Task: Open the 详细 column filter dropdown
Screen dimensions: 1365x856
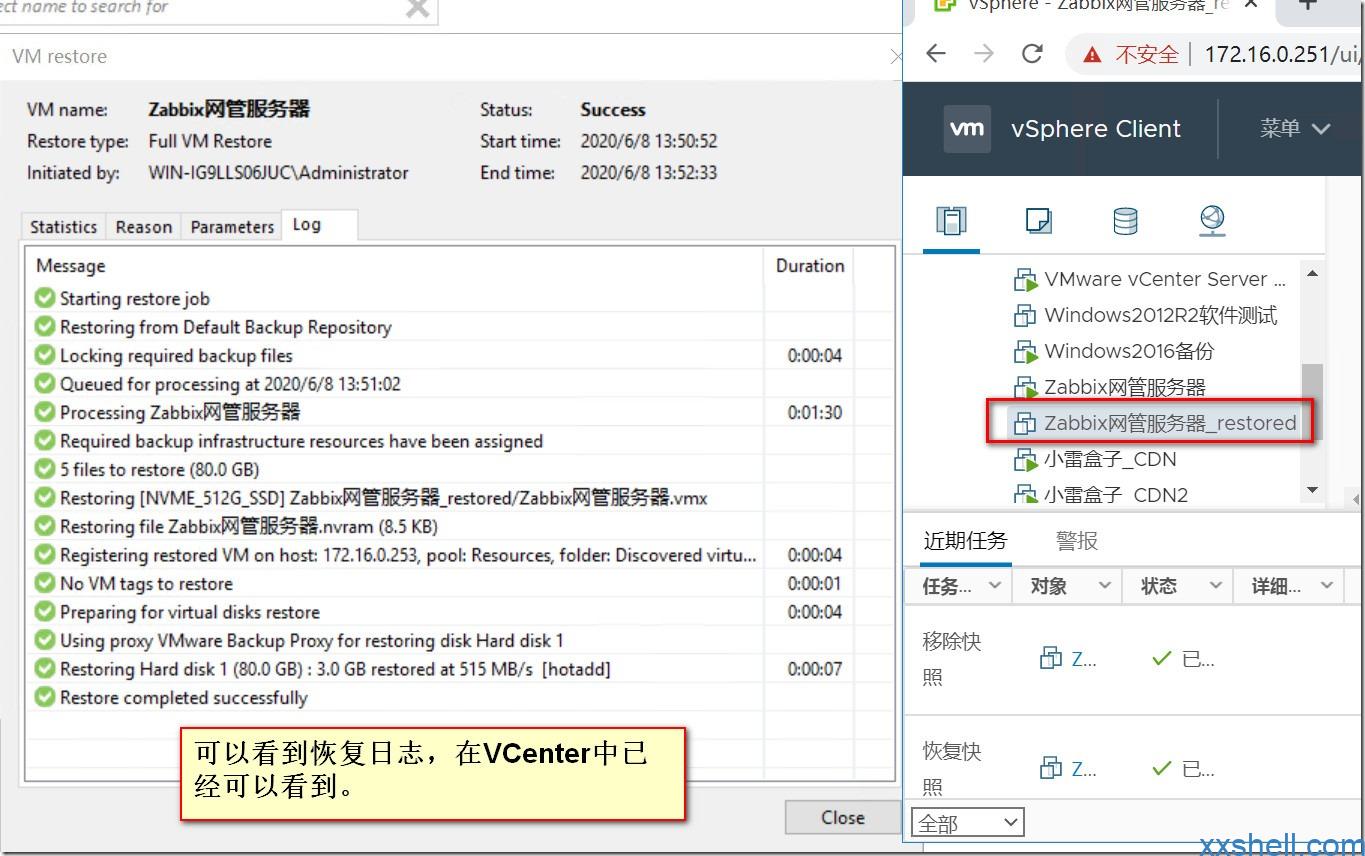Action: tap(1327, 586)
